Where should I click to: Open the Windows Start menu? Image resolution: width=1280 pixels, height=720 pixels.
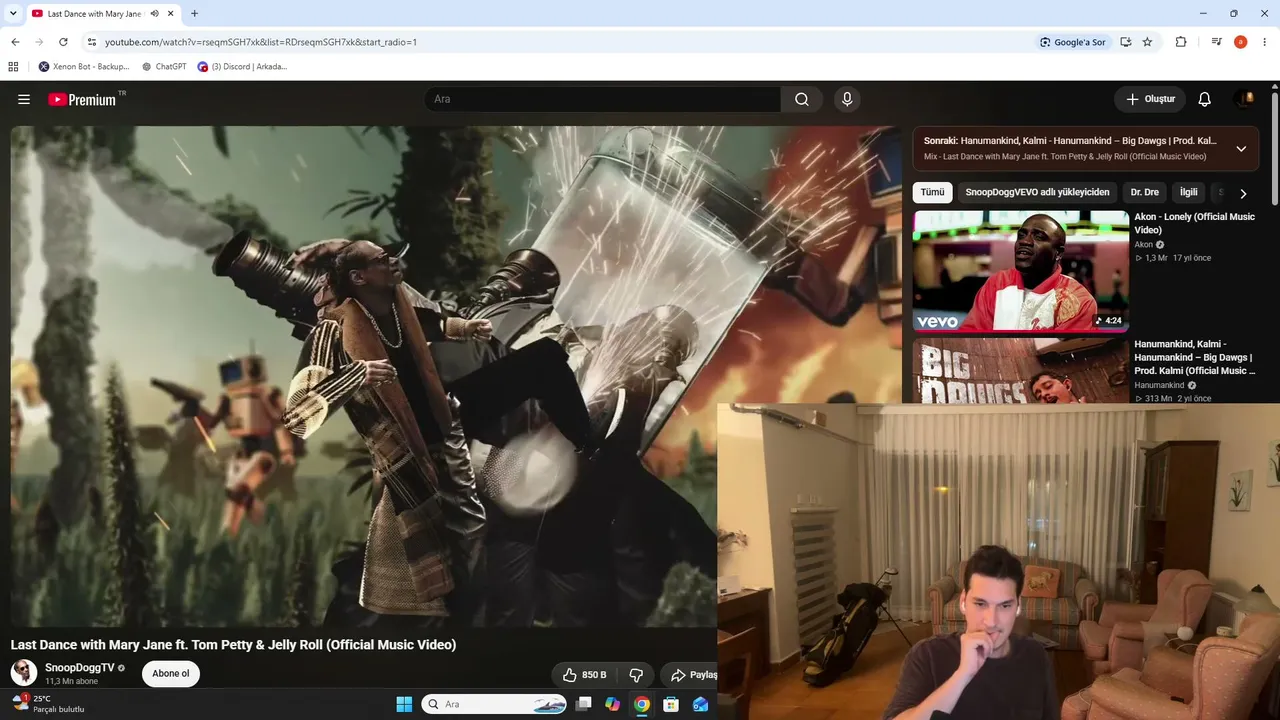click(x=404, y=704)
